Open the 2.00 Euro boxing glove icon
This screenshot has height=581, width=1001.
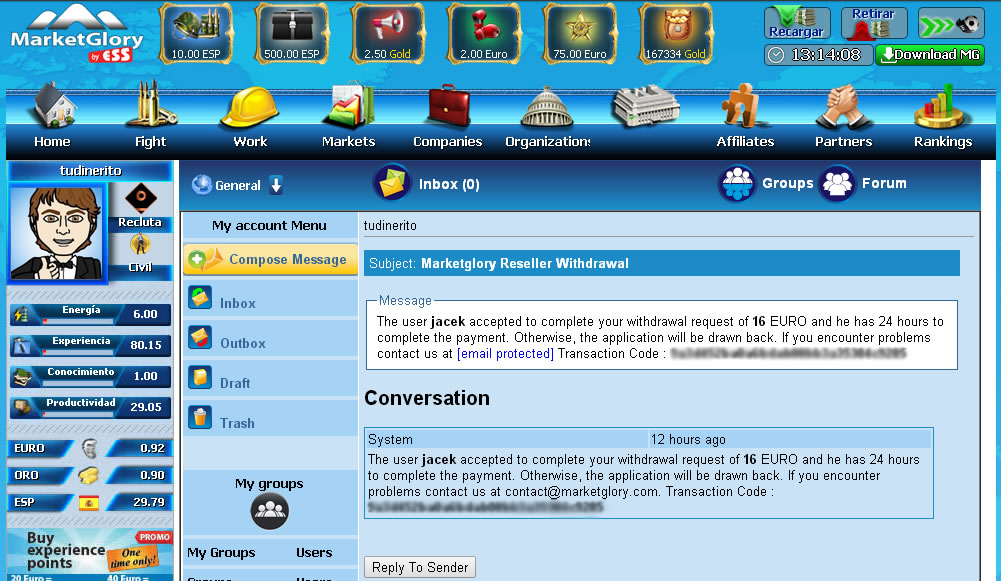pyautogui.click(x=483, y=33)
